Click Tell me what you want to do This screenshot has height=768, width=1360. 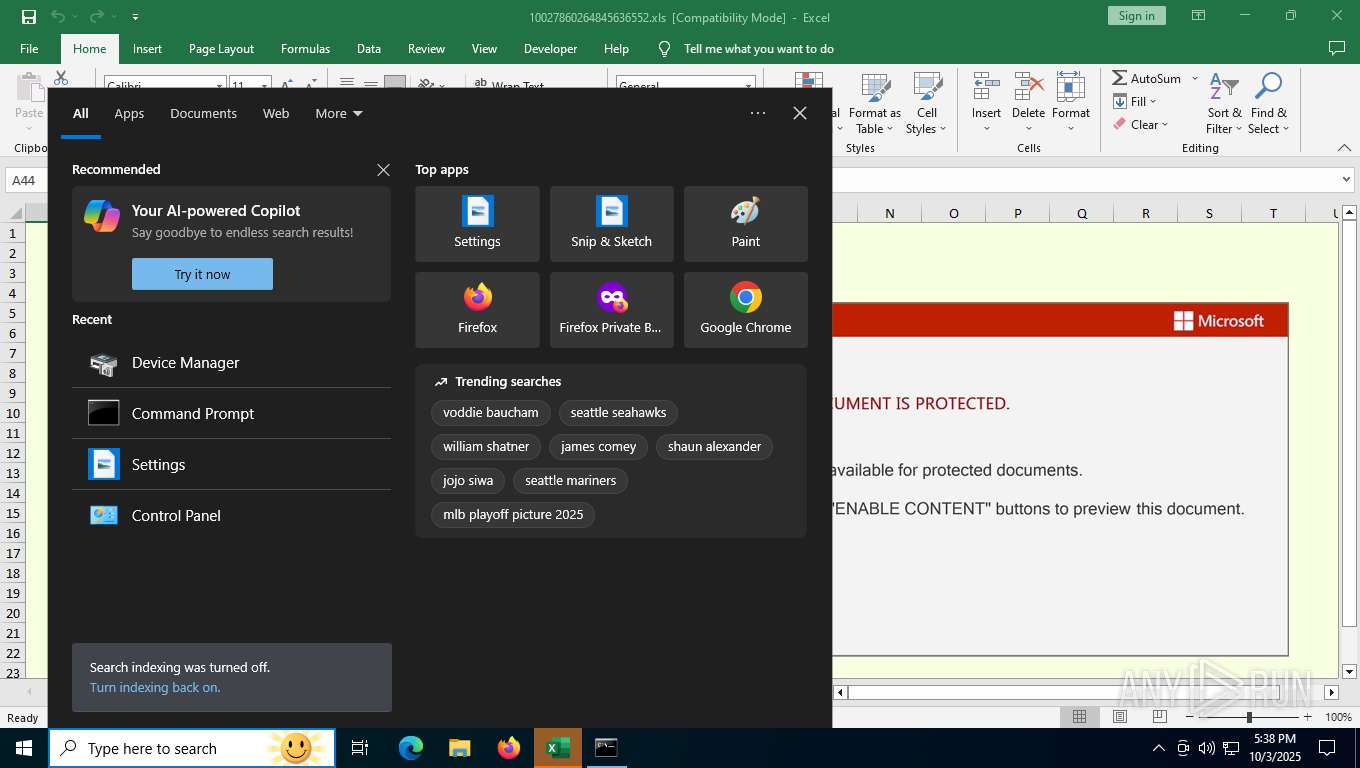[x=759, y=49]
